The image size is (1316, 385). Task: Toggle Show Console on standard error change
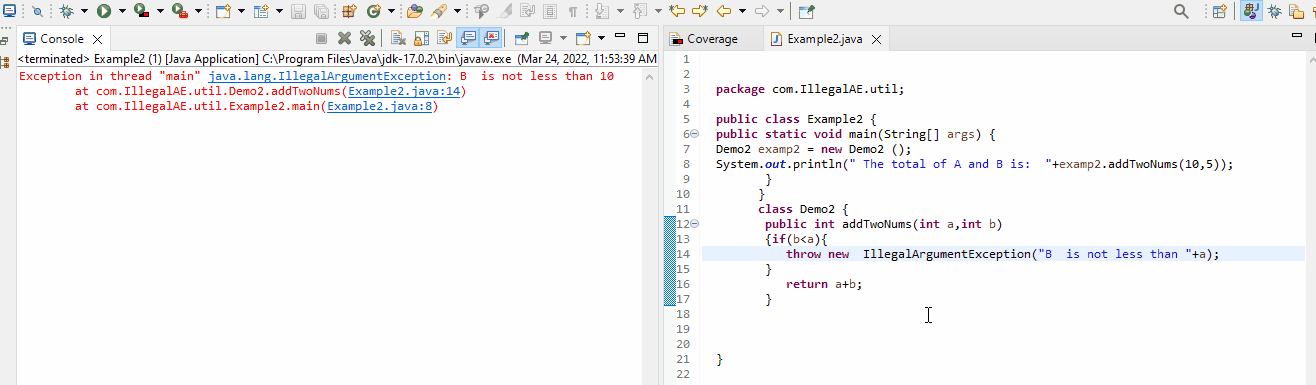(490, 39)
